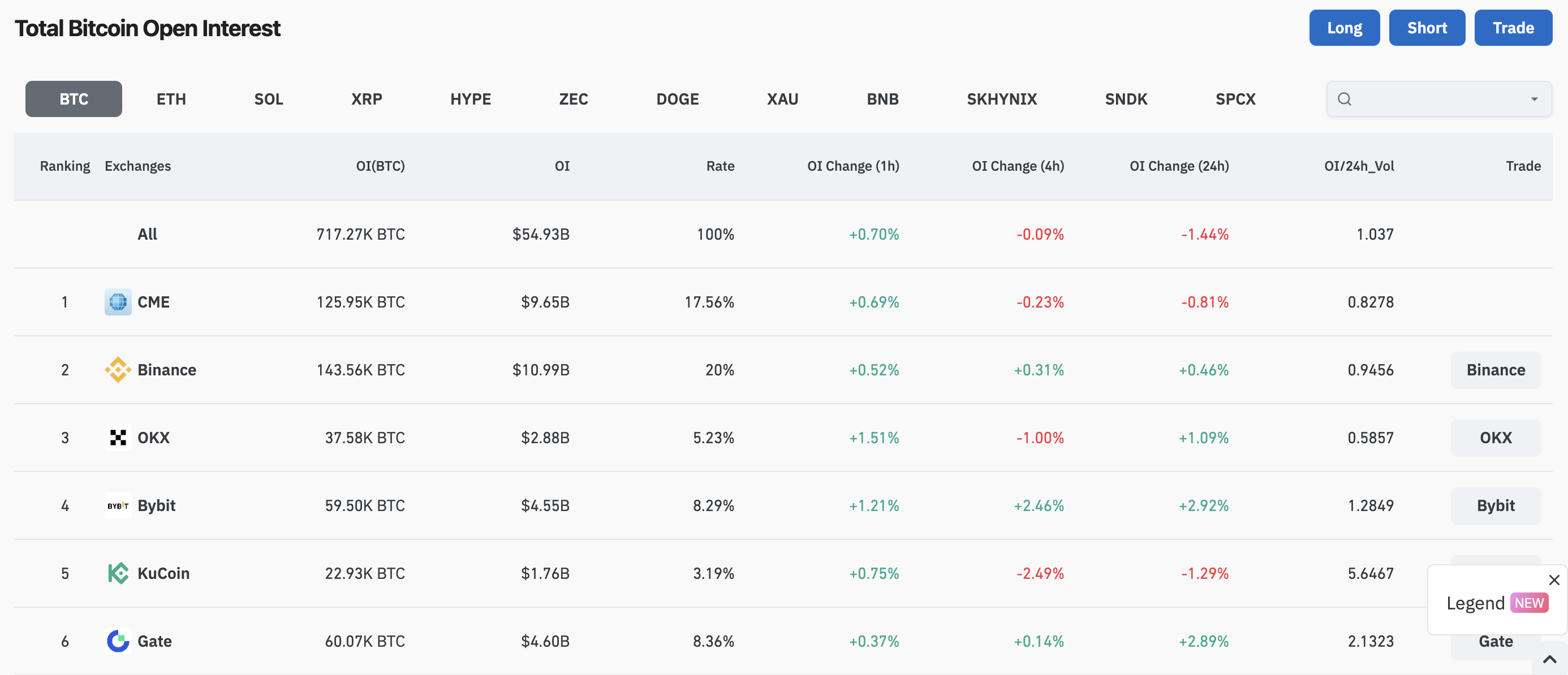Expand the coin search dropdown arrow
Image resolution: width=1568 pixels, height=675 pixels.
[x=1535, y=99]
